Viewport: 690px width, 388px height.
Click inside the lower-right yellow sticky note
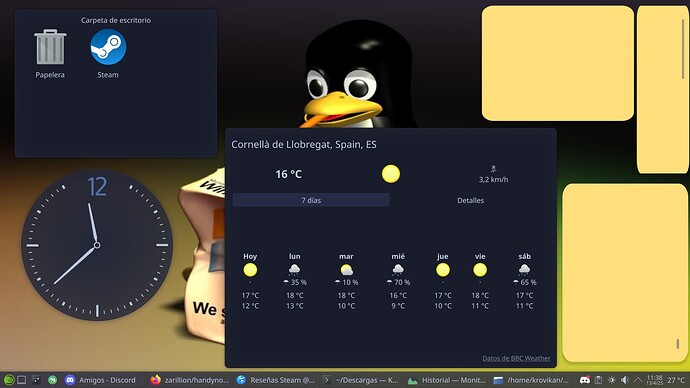(625, 273)
